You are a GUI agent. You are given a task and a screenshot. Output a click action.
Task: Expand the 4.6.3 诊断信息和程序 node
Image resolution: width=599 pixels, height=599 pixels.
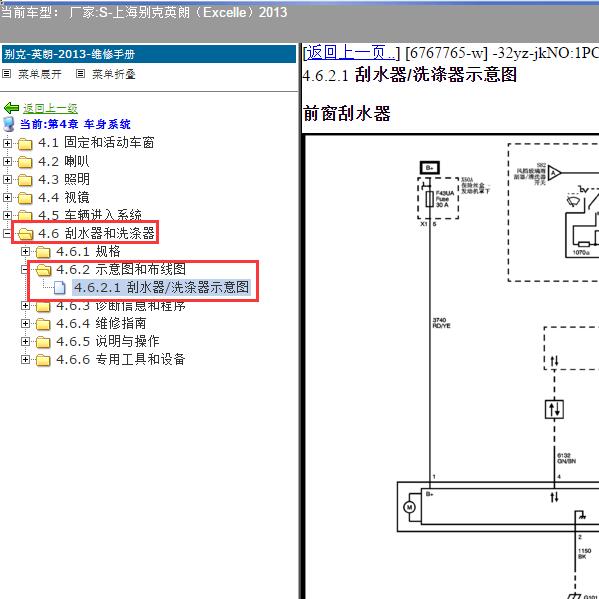25,306
